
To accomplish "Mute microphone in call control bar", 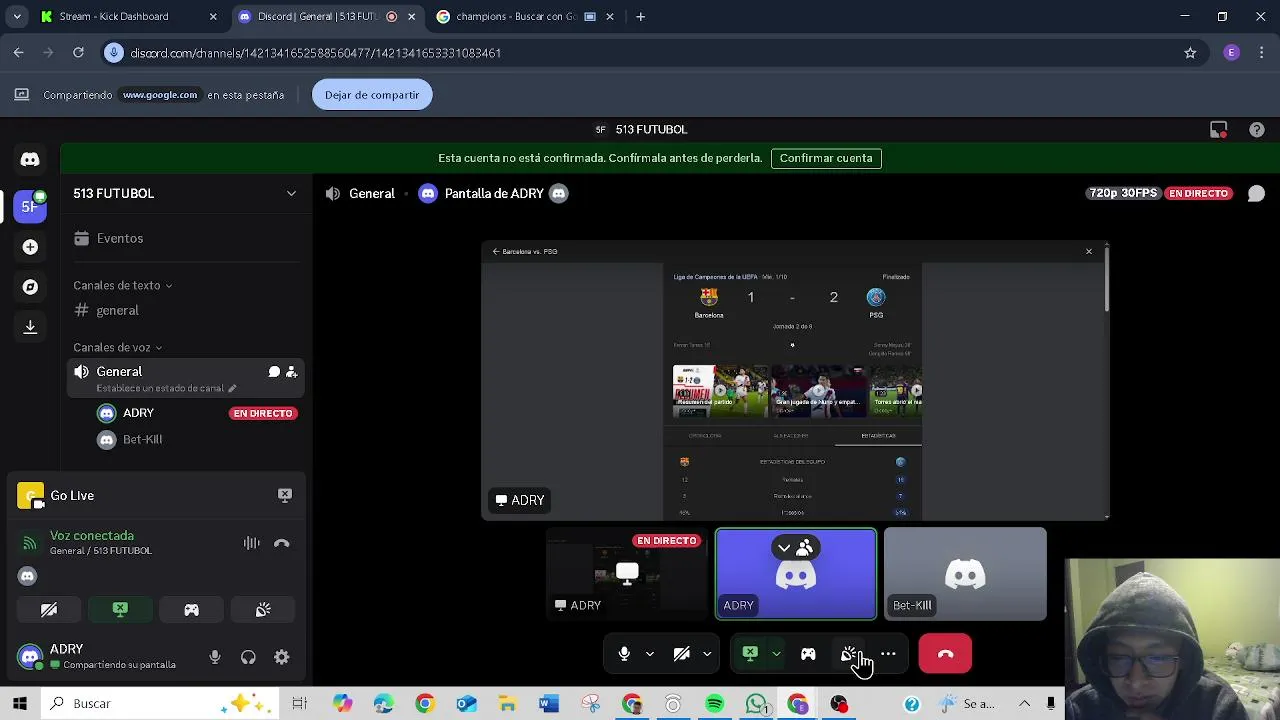I will (x=624, y=654).
